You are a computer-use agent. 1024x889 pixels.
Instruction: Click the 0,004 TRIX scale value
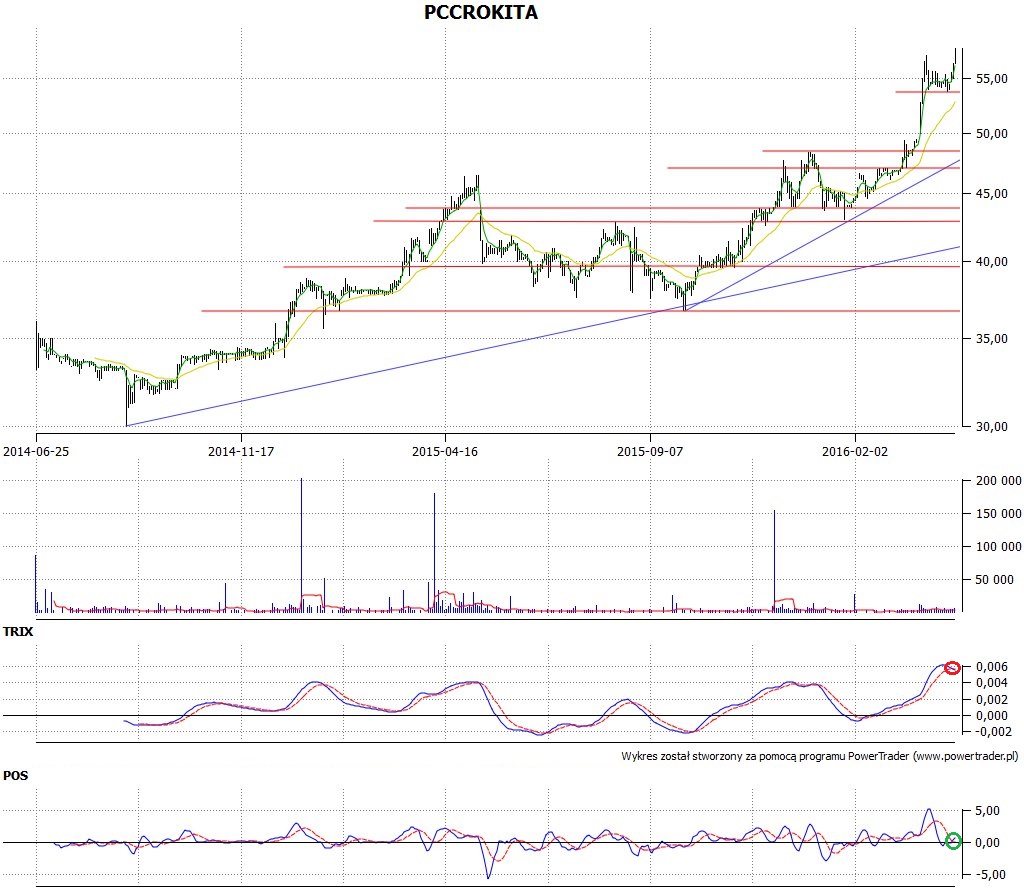pyautogui.click(x=992, y=683)
